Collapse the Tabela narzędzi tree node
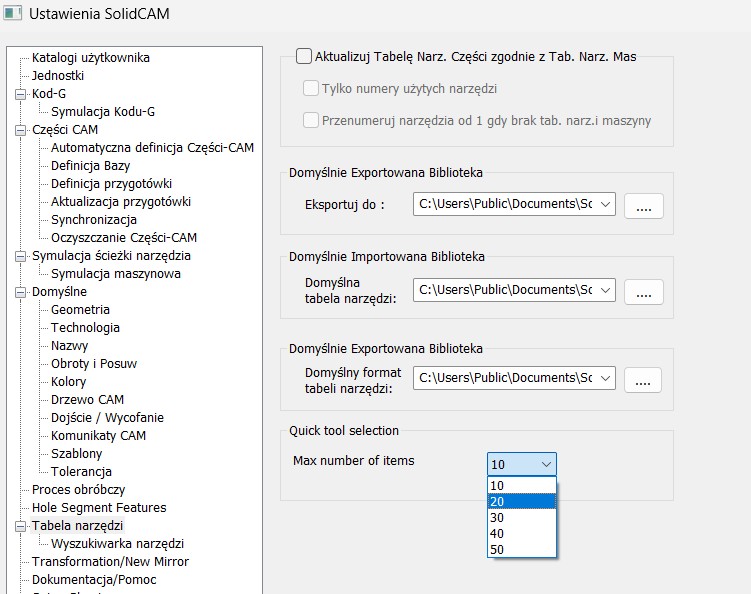The height and width of the screenshot is (594, 751). (20, 526)
